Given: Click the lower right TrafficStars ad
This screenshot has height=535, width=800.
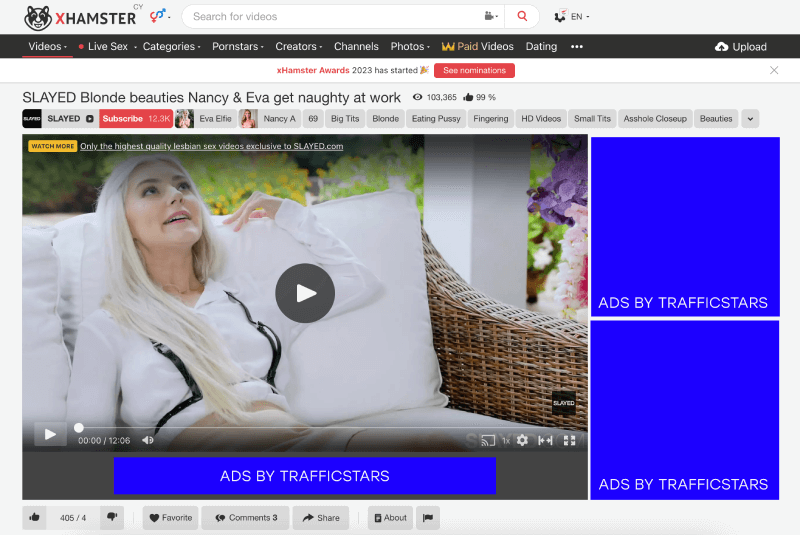Looking at the screenshot, I should 685,410.
